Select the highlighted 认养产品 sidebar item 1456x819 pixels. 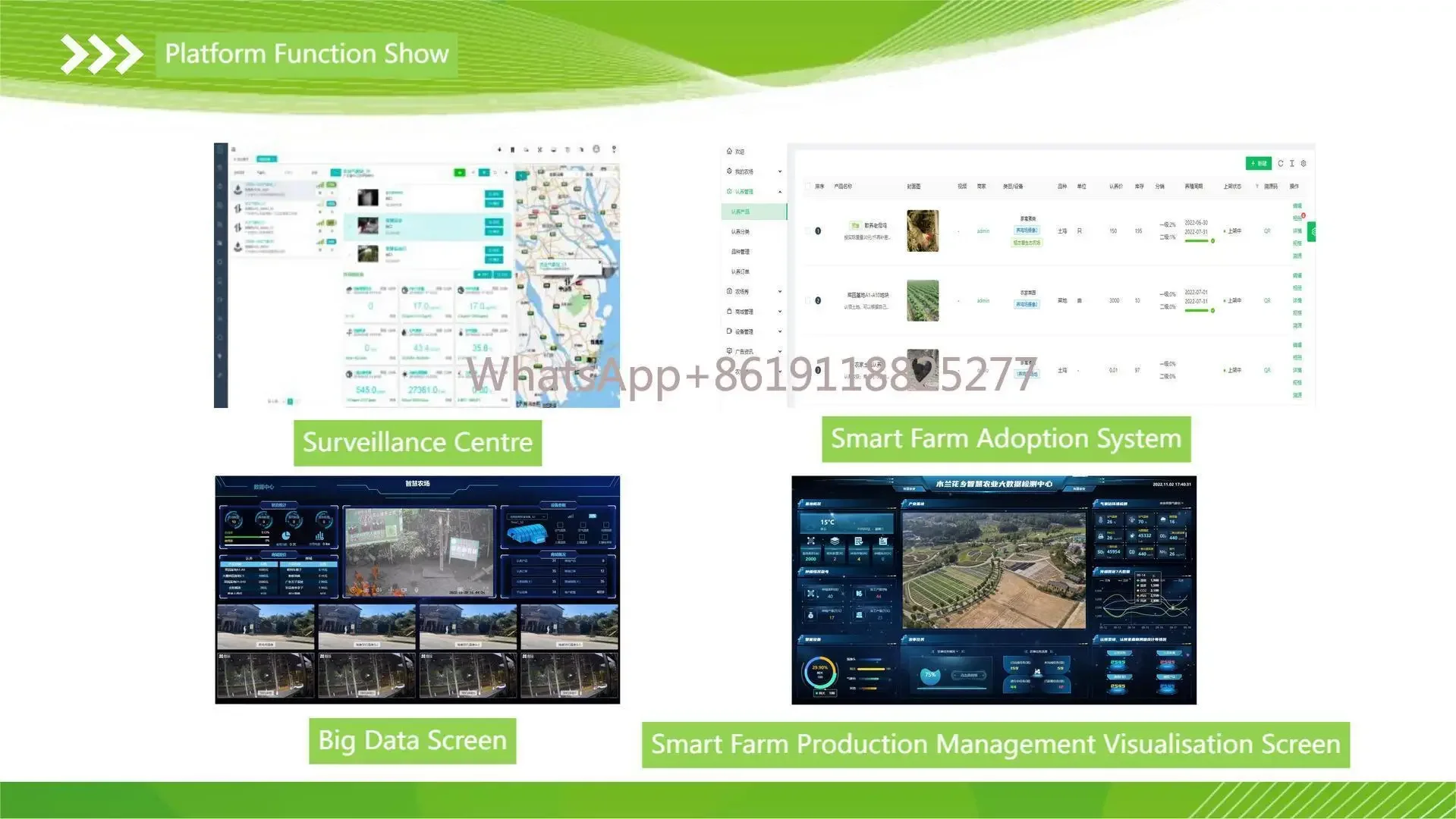pos(753,212)
